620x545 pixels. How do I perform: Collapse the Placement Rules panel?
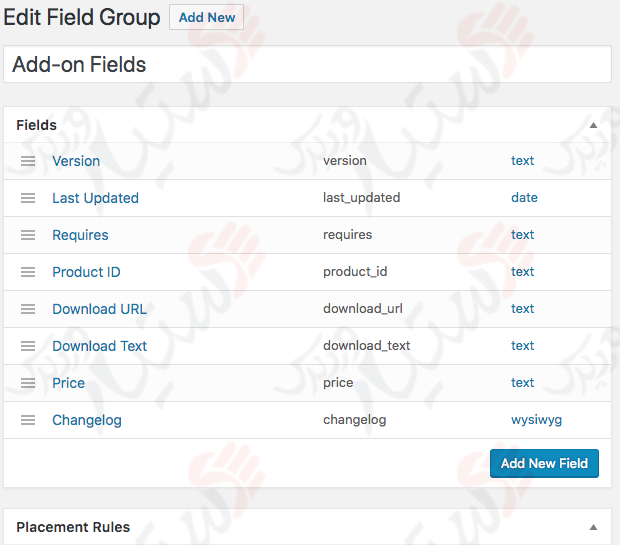coord(593,527)
